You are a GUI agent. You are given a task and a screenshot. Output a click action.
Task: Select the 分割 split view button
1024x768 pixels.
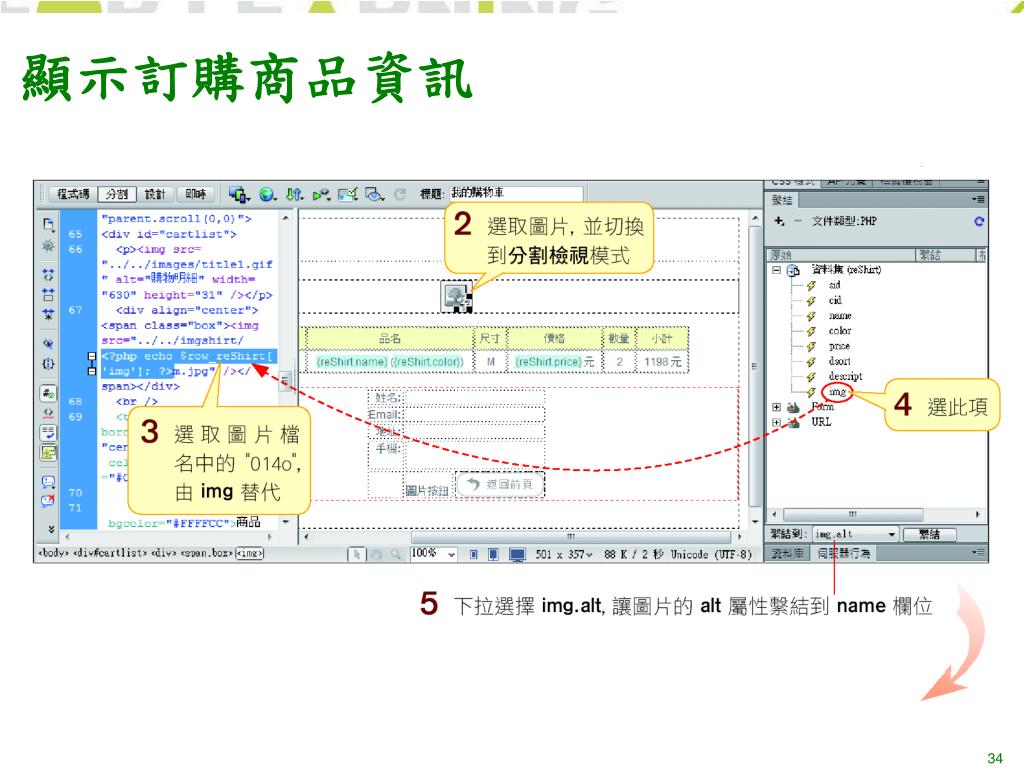[117, 194]
